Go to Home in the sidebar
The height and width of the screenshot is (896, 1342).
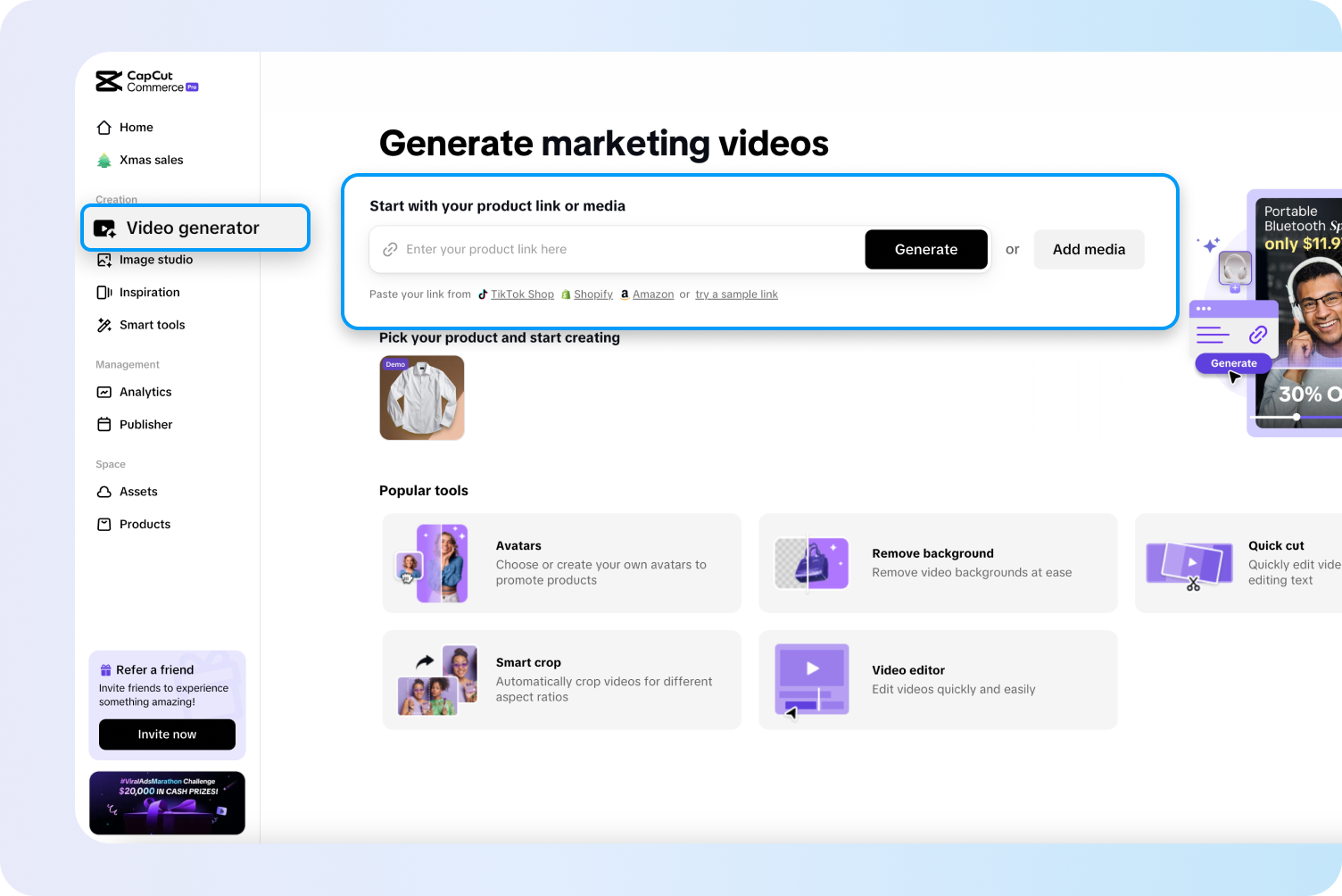coord(136,128)
